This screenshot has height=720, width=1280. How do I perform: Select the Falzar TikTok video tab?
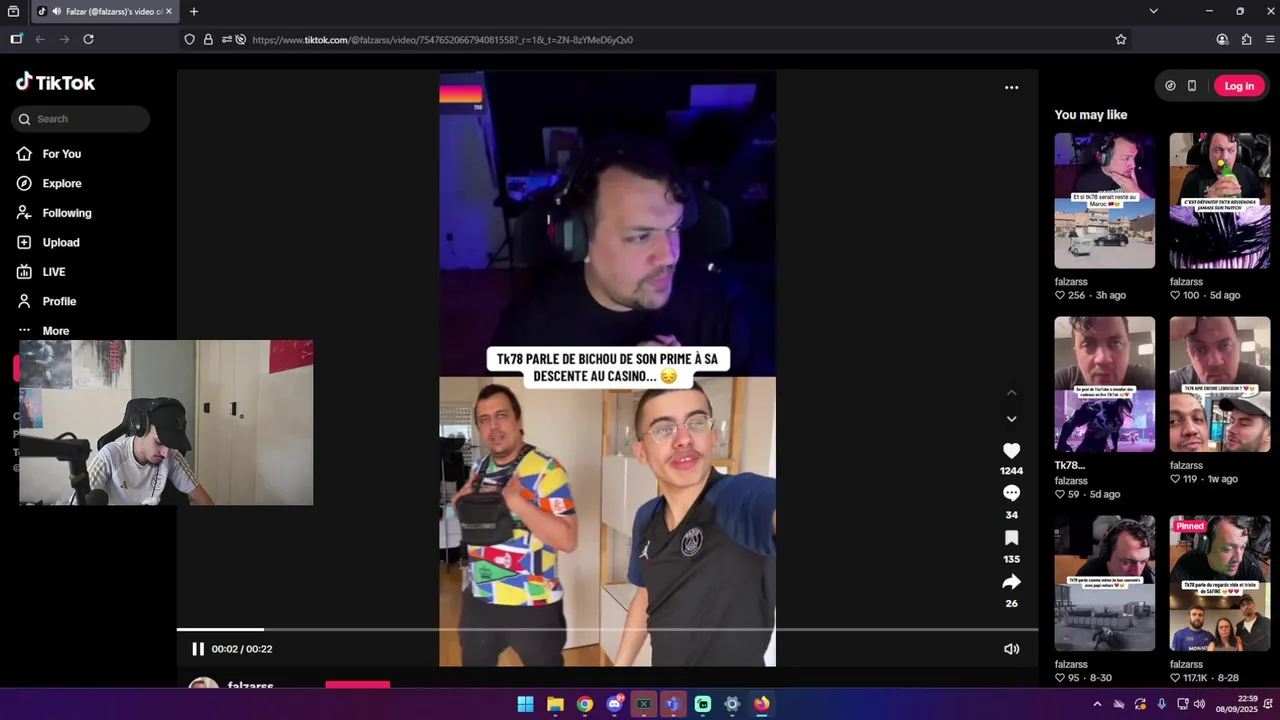click(x=104, y=12)
